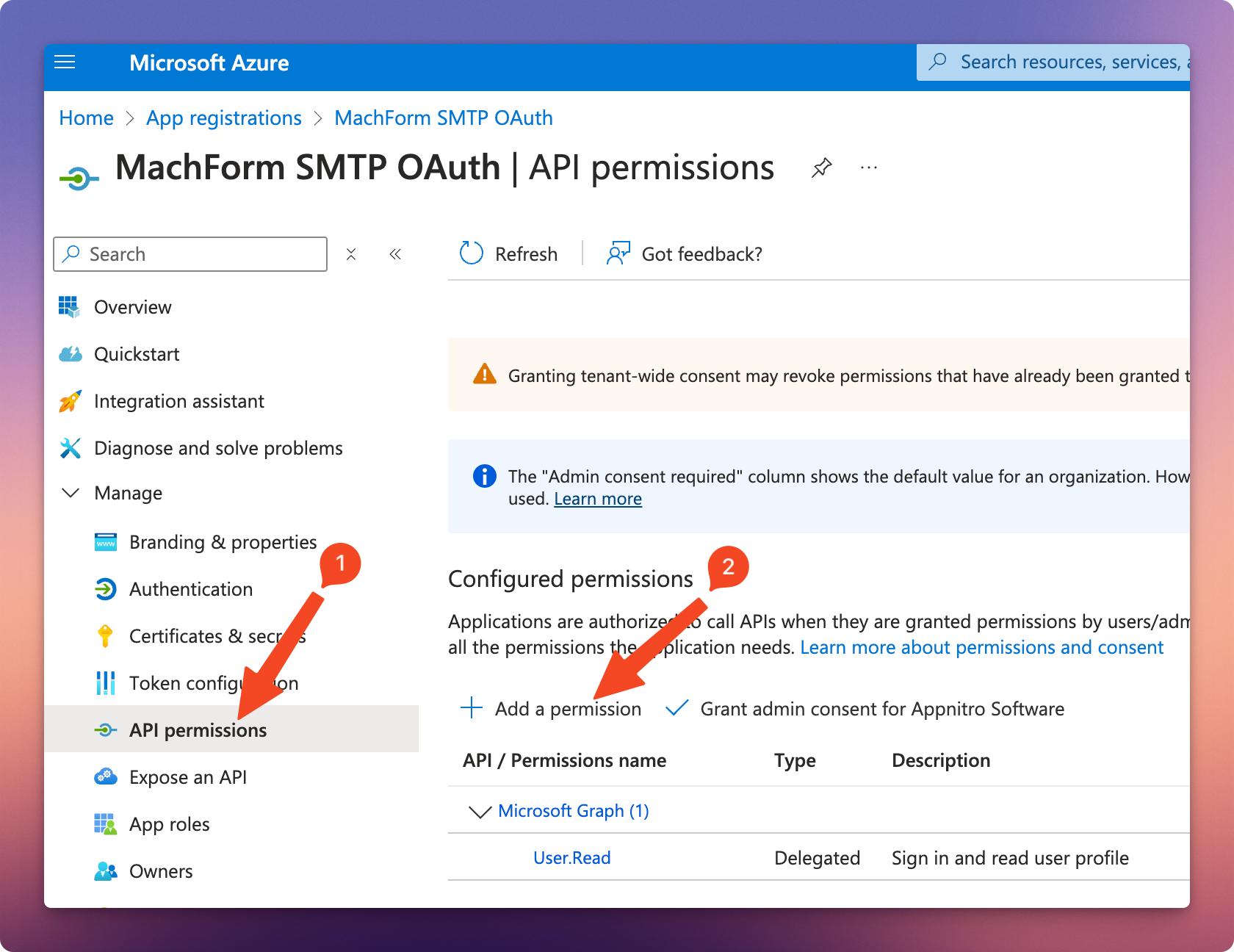
Task: Click the Token configuration bars icon
Action: 106,683
